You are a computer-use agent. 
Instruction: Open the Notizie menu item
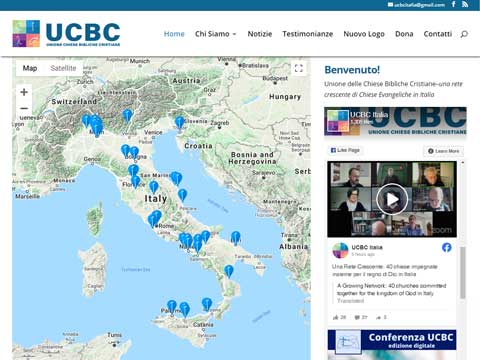260,34
